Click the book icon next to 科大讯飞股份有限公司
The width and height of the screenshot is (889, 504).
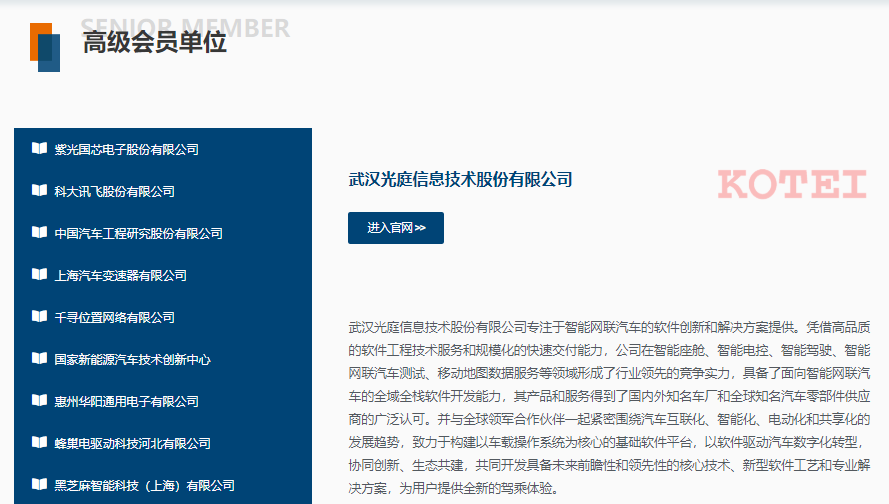39,191
